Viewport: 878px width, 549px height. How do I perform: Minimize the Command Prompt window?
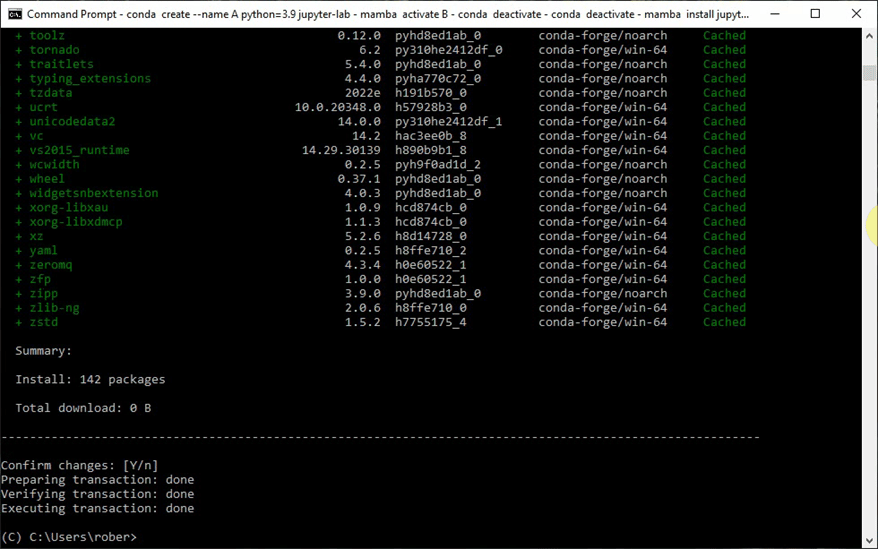[768, 14]
